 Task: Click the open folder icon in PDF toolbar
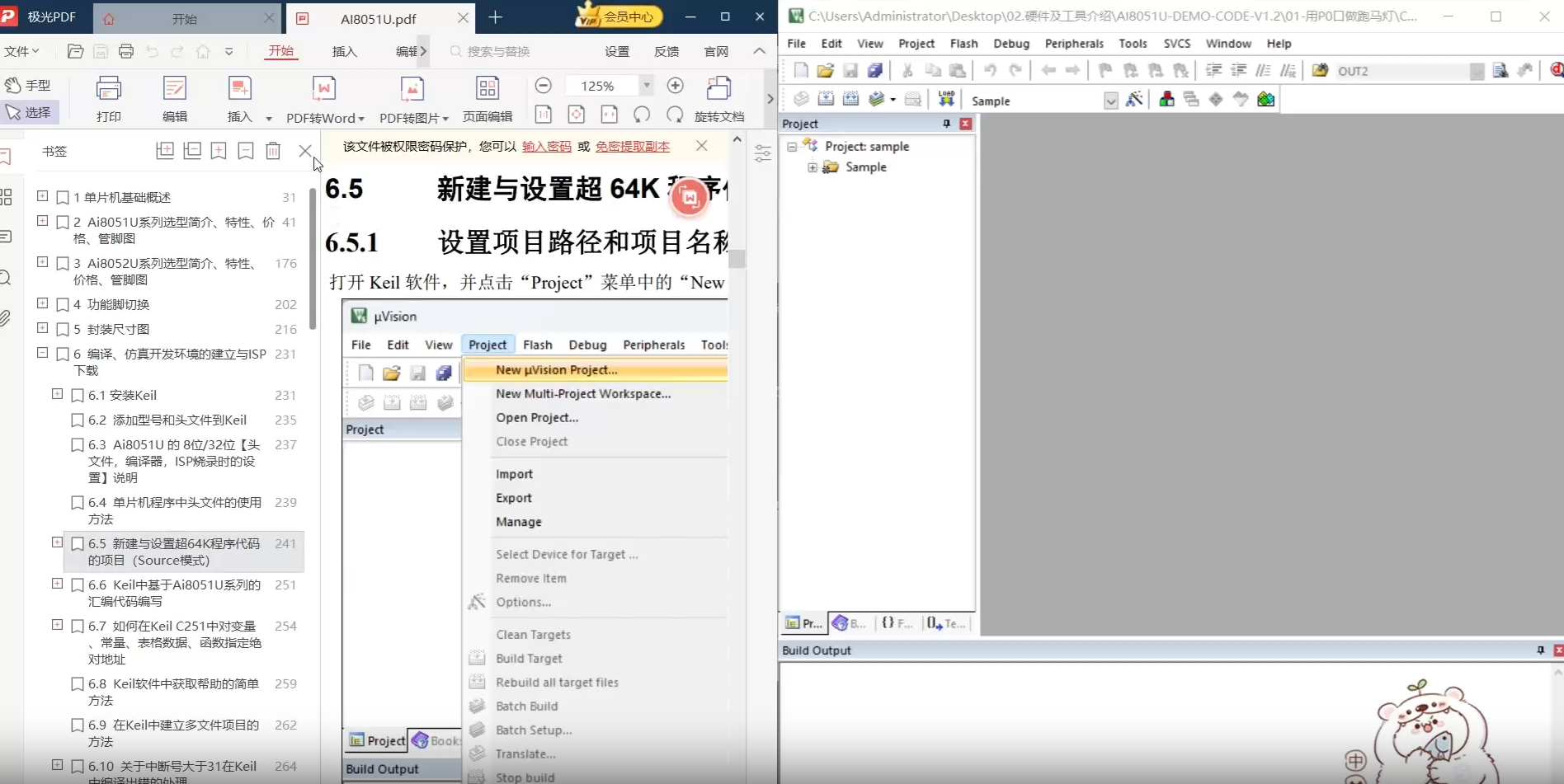tap(75, 51)
